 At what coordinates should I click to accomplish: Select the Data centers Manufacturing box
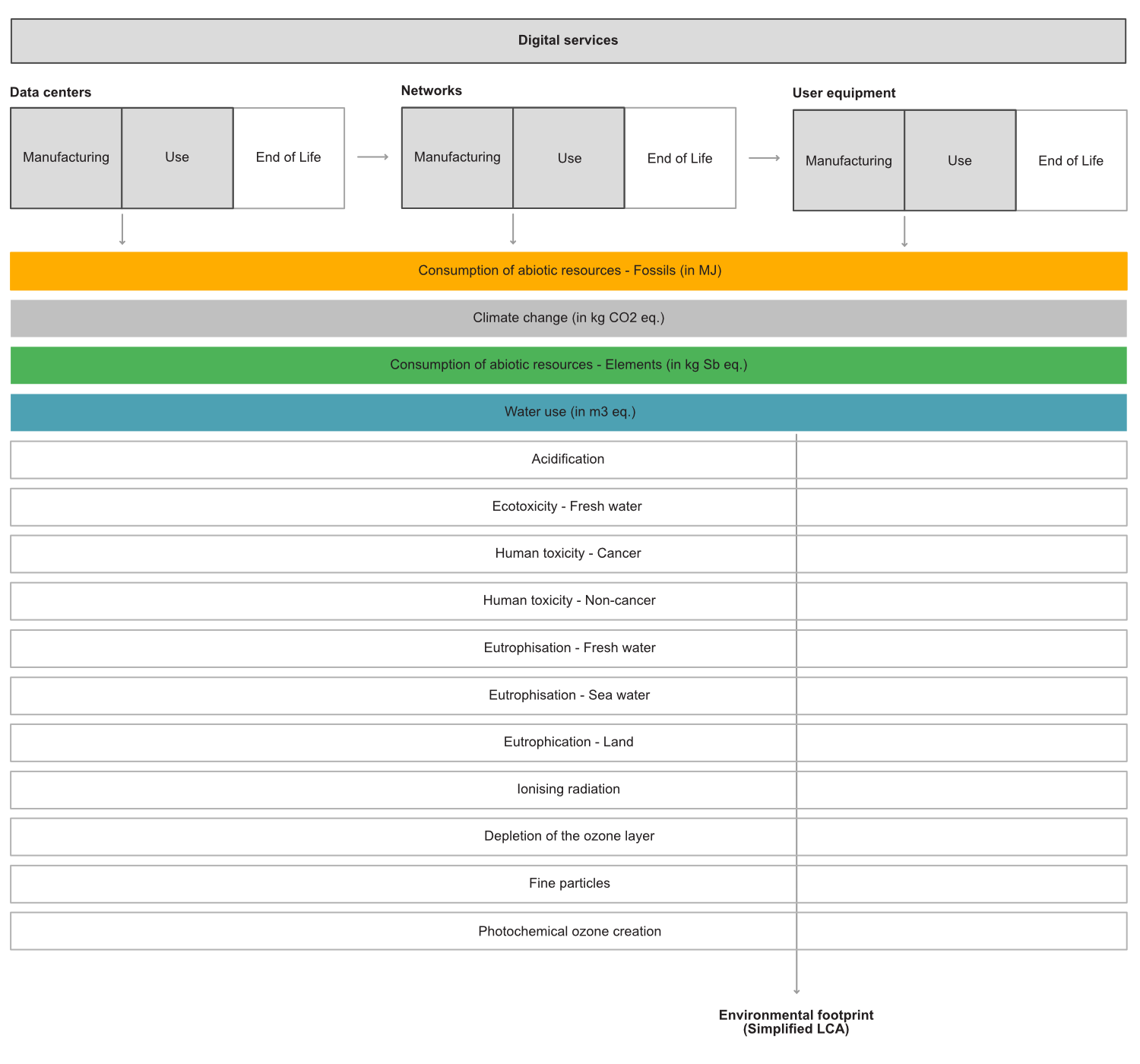click(x=65, y=157)
